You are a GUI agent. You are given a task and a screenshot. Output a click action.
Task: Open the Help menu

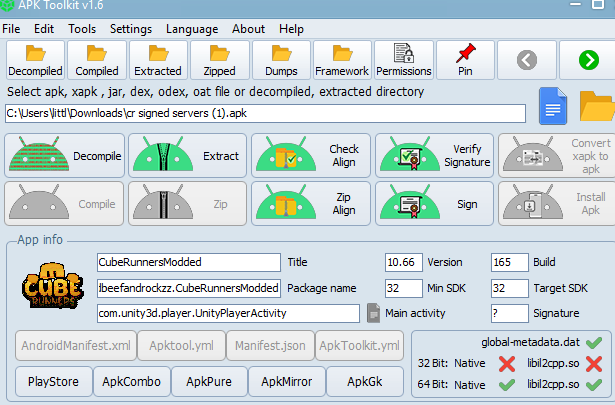point(291,29)
